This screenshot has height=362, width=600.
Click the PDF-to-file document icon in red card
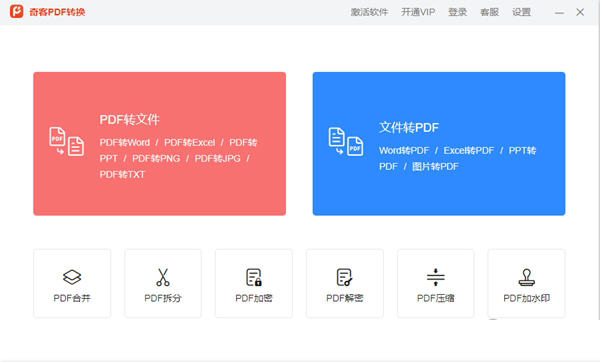[67, 142]
